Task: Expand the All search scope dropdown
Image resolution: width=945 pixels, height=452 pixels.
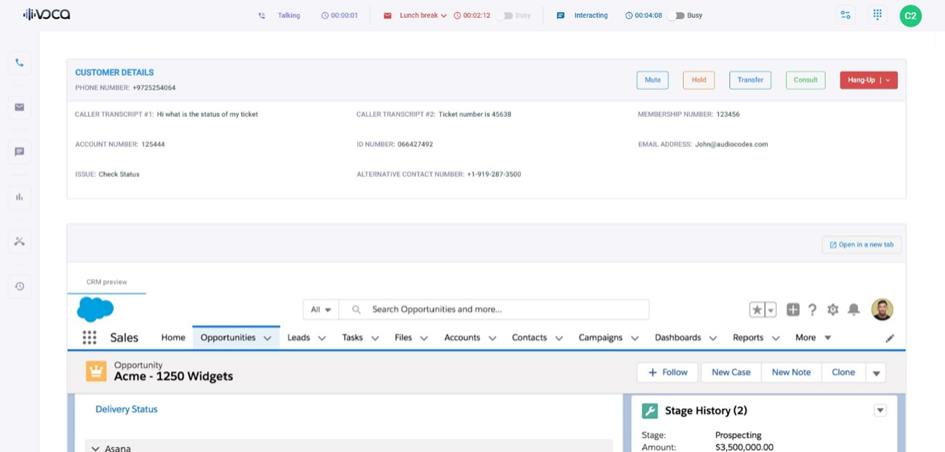Action: pyautogui.click(x=321, y=310)
